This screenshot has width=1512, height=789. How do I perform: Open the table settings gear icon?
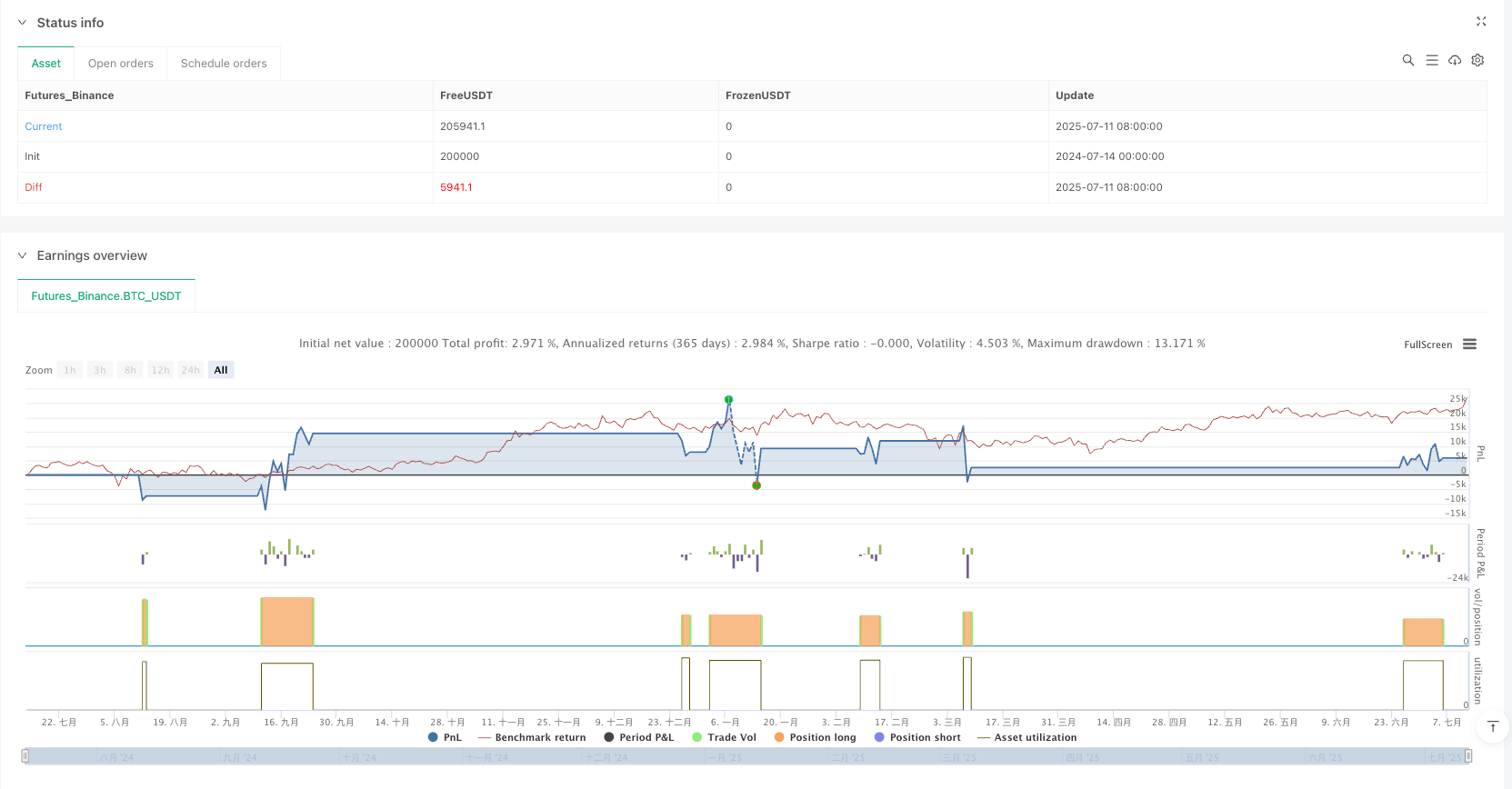click(1477, 60)
